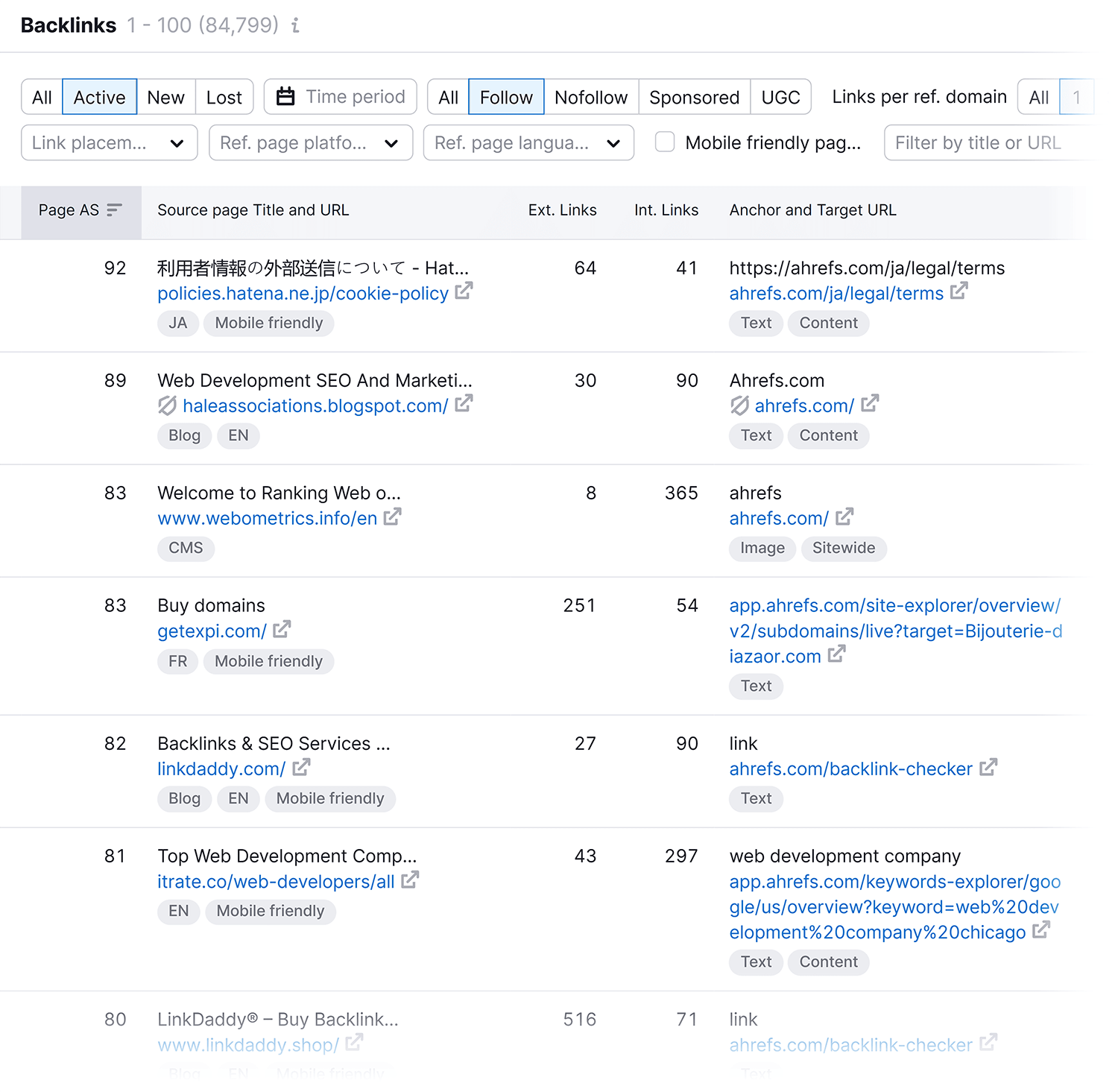Sort by the Page AS column header

pos(80,212)
